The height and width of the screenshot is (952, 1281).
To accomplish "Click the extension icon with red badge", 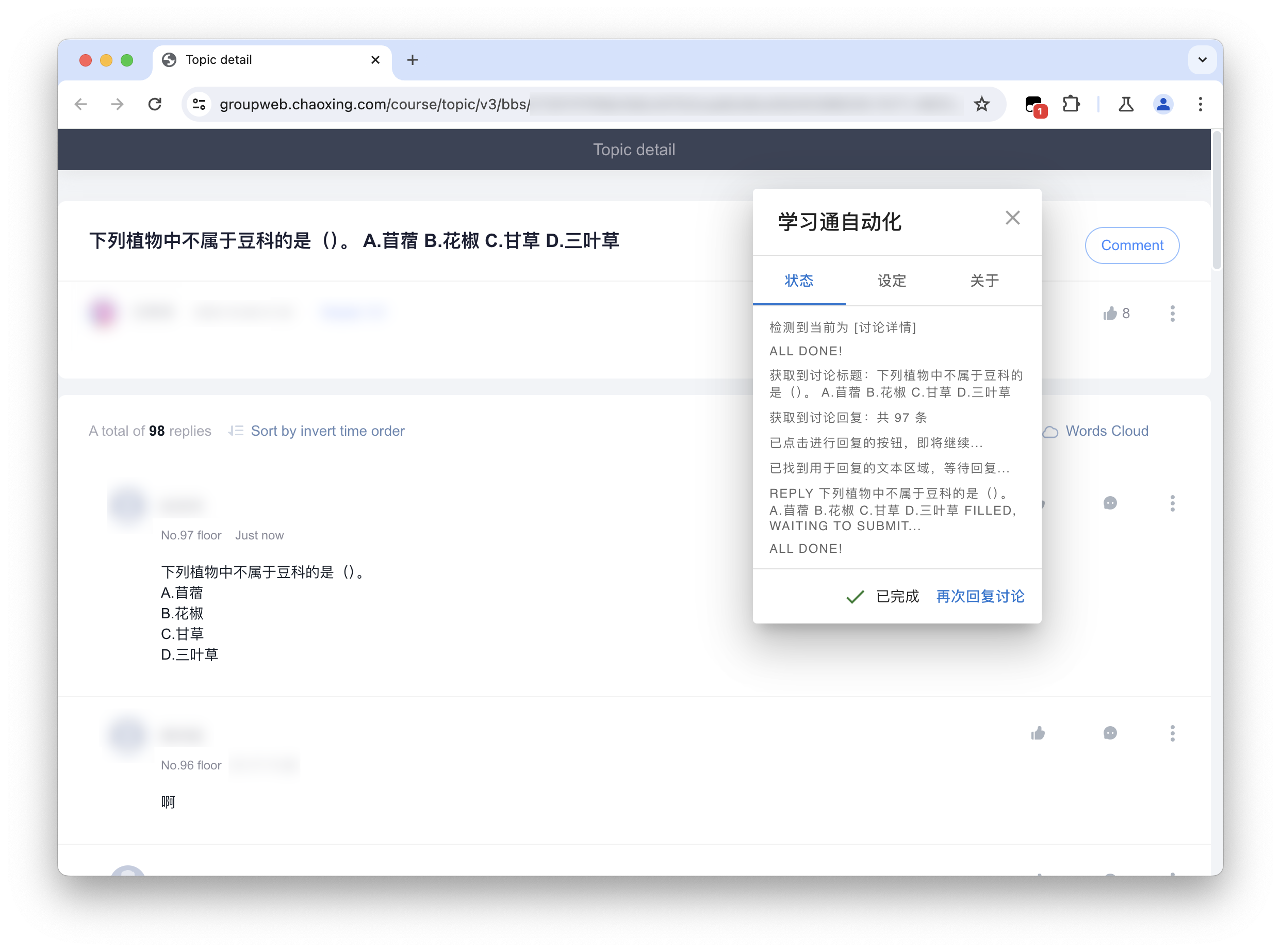I will point(1035,105).
